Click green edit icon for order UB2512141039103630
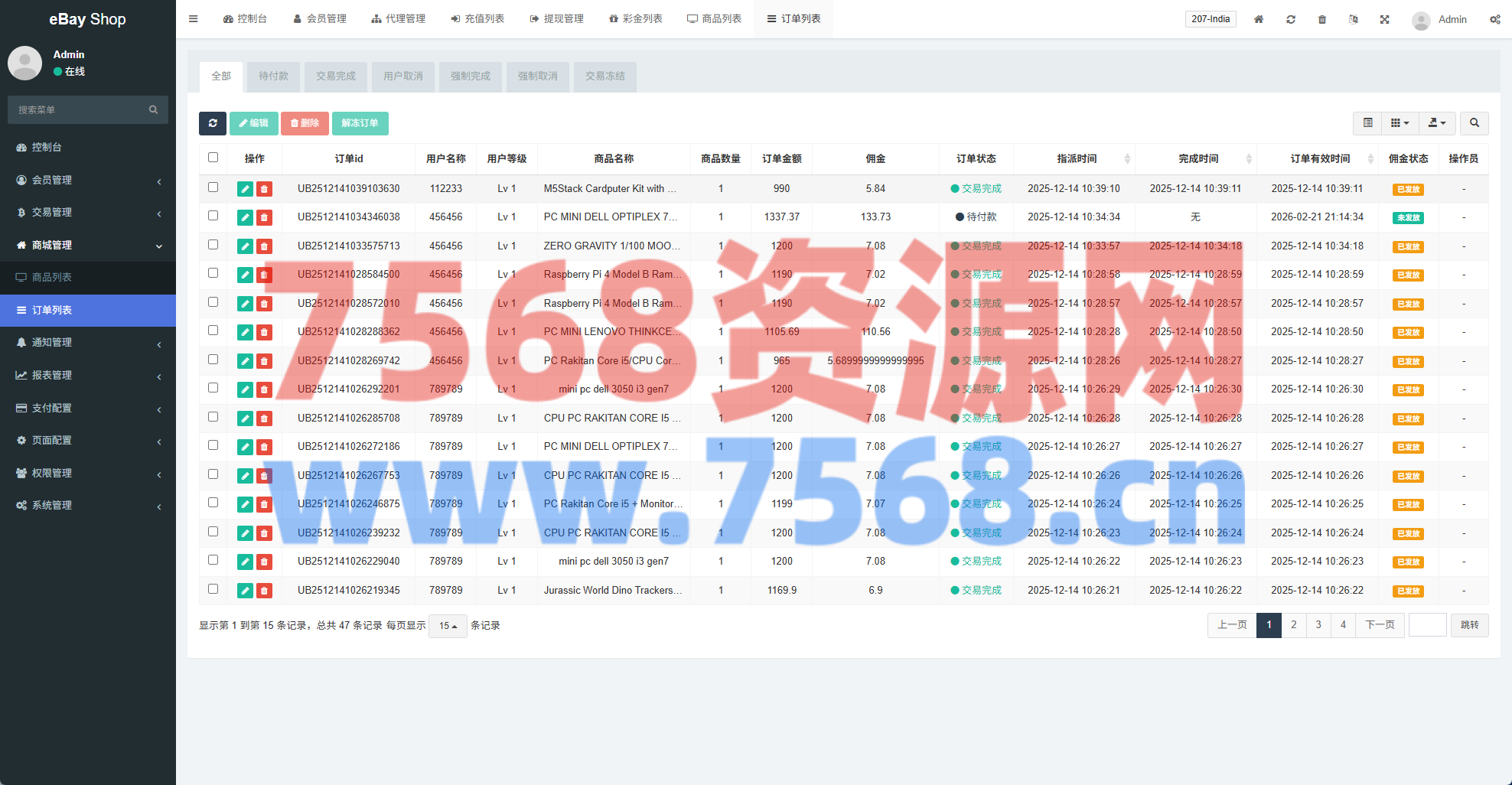 click(245, 189)
